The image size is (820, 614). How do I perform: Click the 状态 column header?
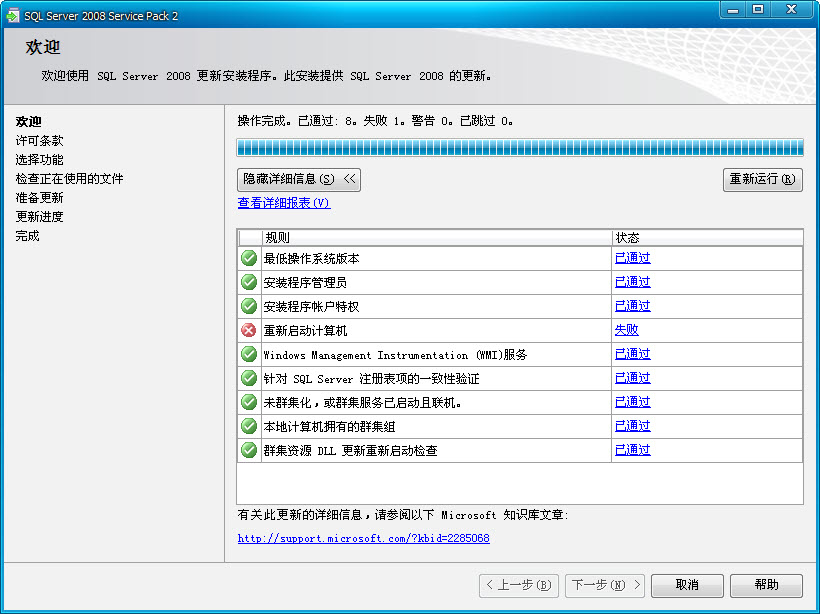point(706,237)
